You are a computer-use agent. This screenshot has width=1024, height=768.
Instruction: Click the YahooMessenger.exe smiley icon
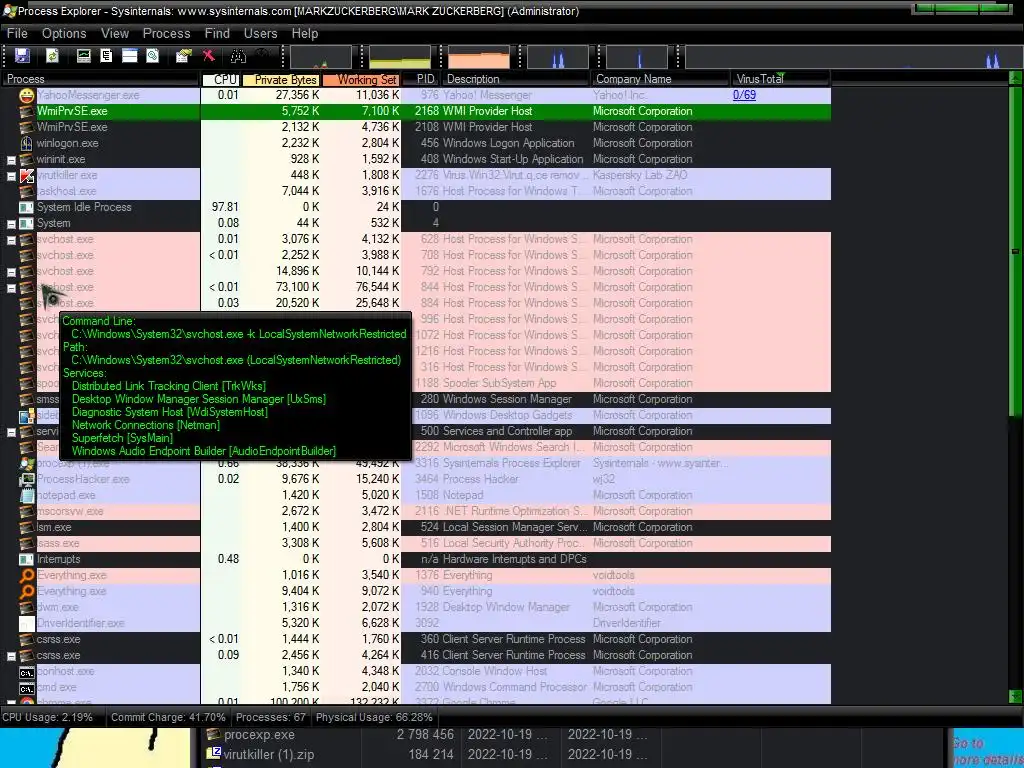[x=27, y=95]
